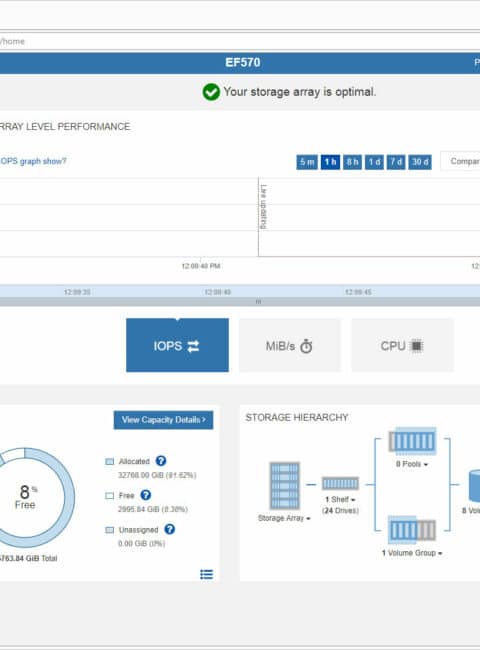This screenshot has height=650, width=480.
Task: Click the STORAGE HIERARCHY heading
Action: (x=297, y=417)
